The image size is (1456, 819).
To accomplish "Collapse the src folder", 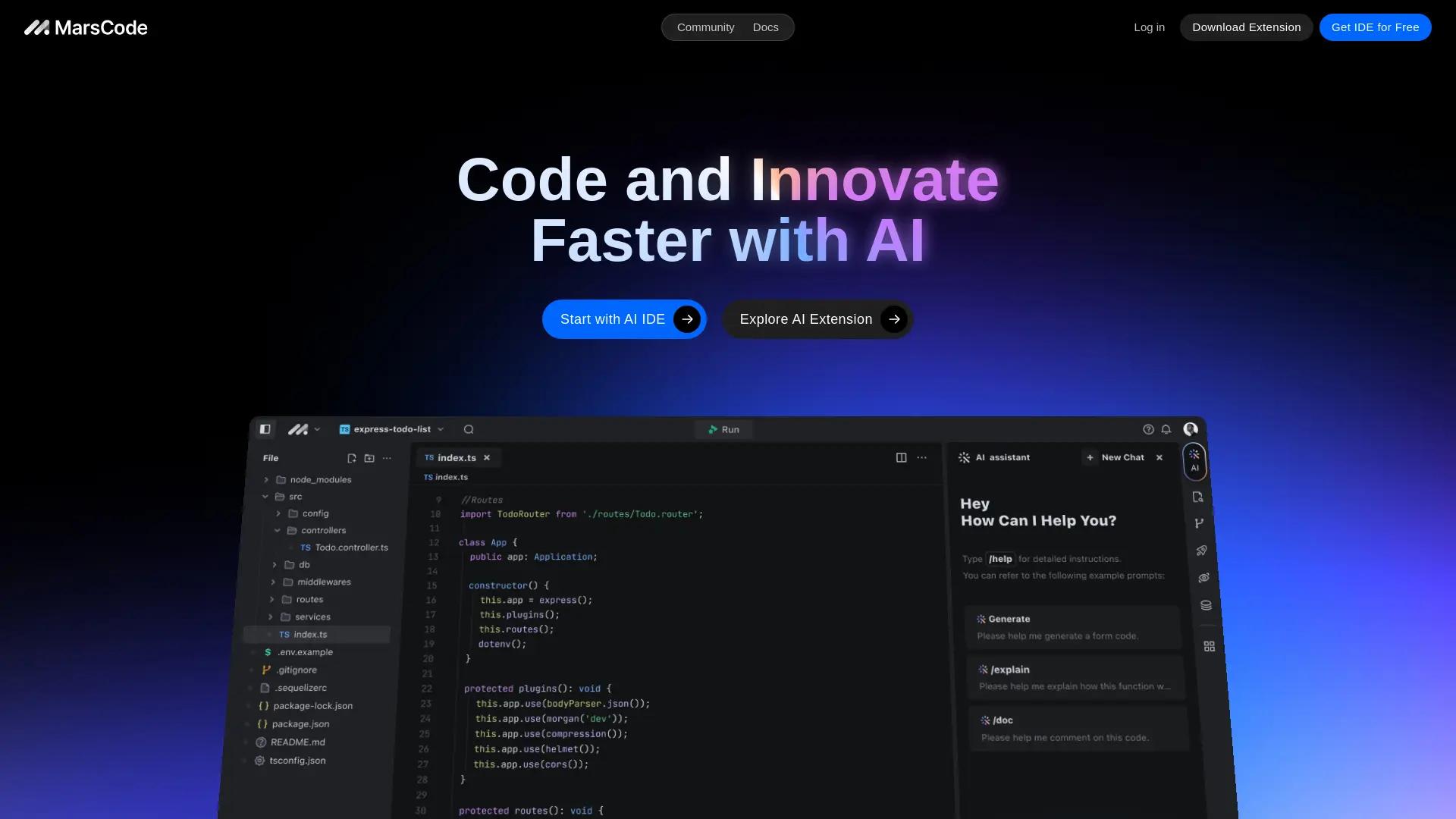I will pos(265,497).
